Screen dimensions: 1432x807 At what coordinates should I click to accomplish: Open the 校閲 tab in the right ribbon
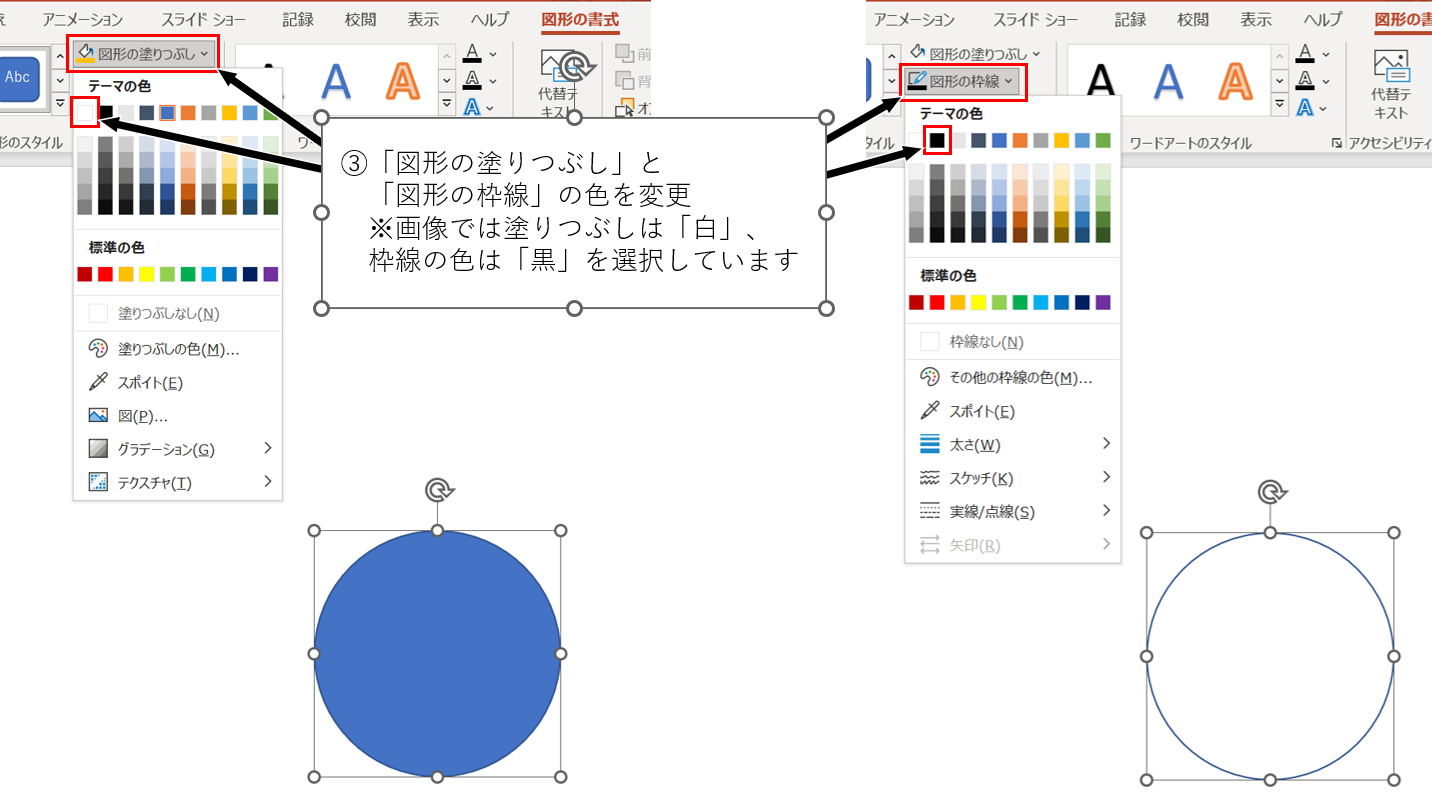(1193, 20)
